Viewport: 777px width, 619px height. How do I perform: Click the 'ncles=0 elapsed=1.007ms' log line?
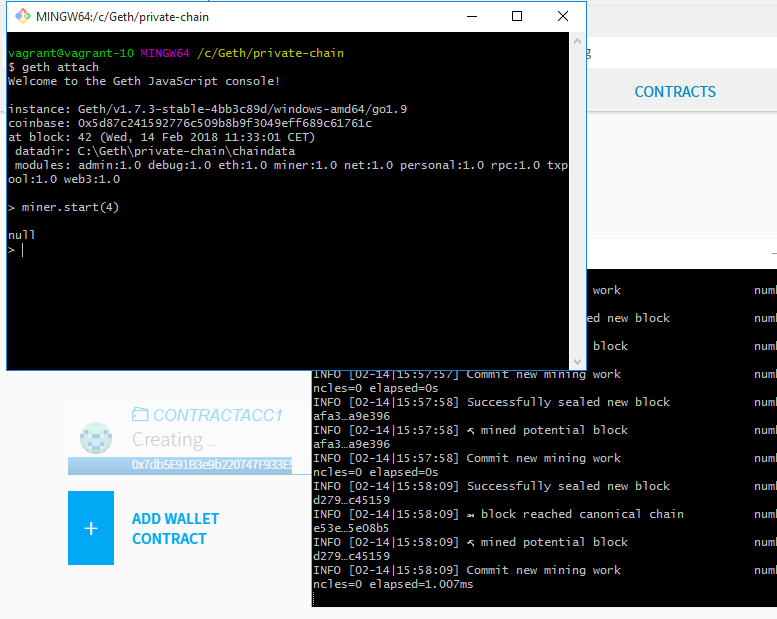click(x=393, y=584)
